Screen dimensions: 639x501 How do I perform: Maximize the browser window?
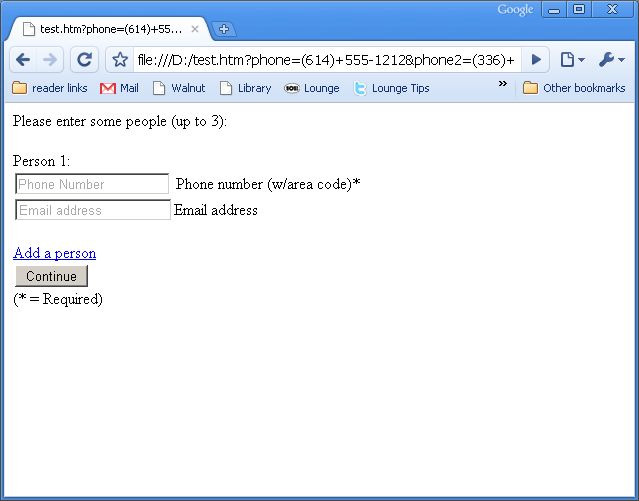[x=579, y=10]
